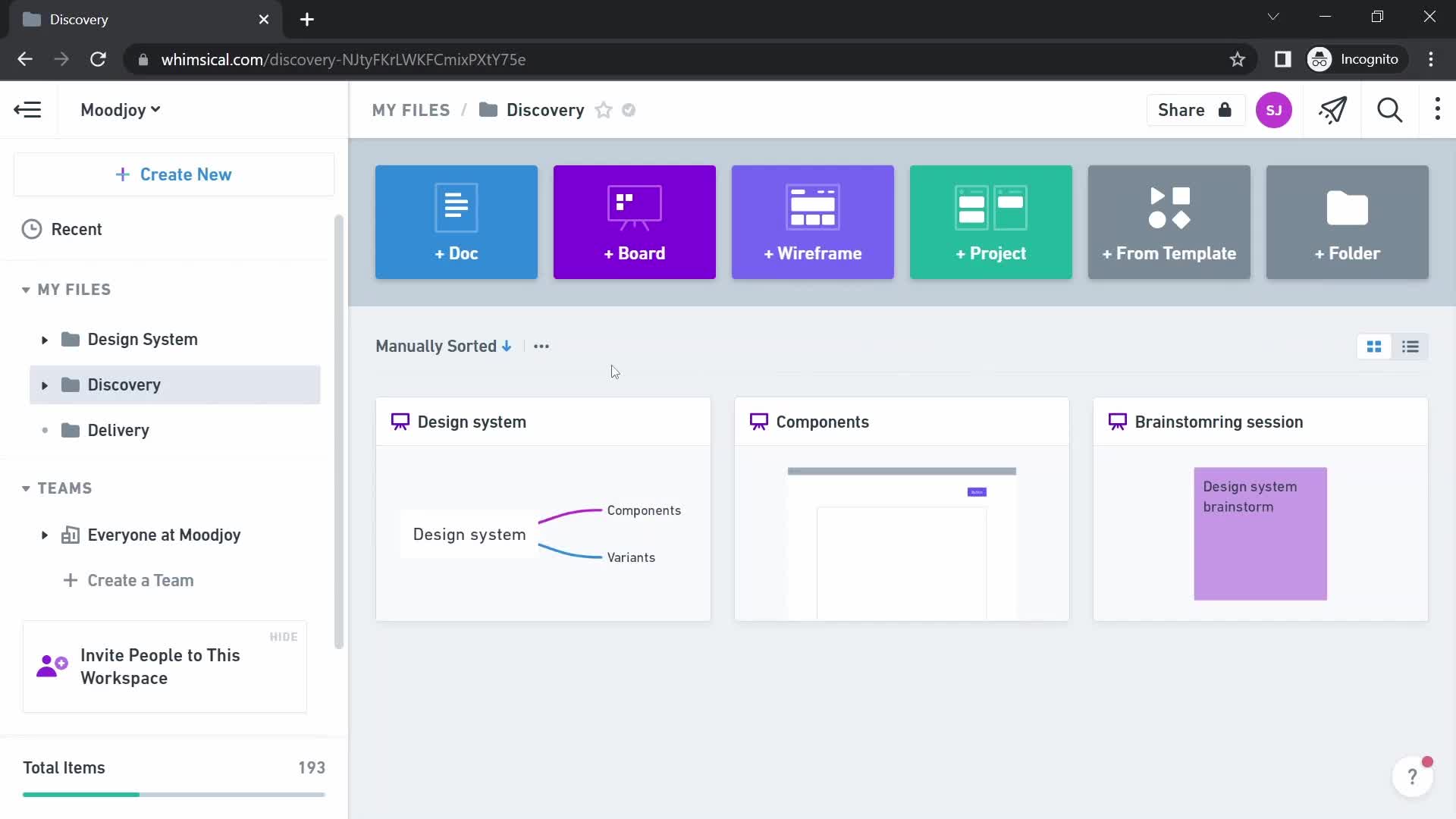The image size is (1456, 819).
Task: Click the status check icon next to Discovery
Action: (x=629, y=111)
